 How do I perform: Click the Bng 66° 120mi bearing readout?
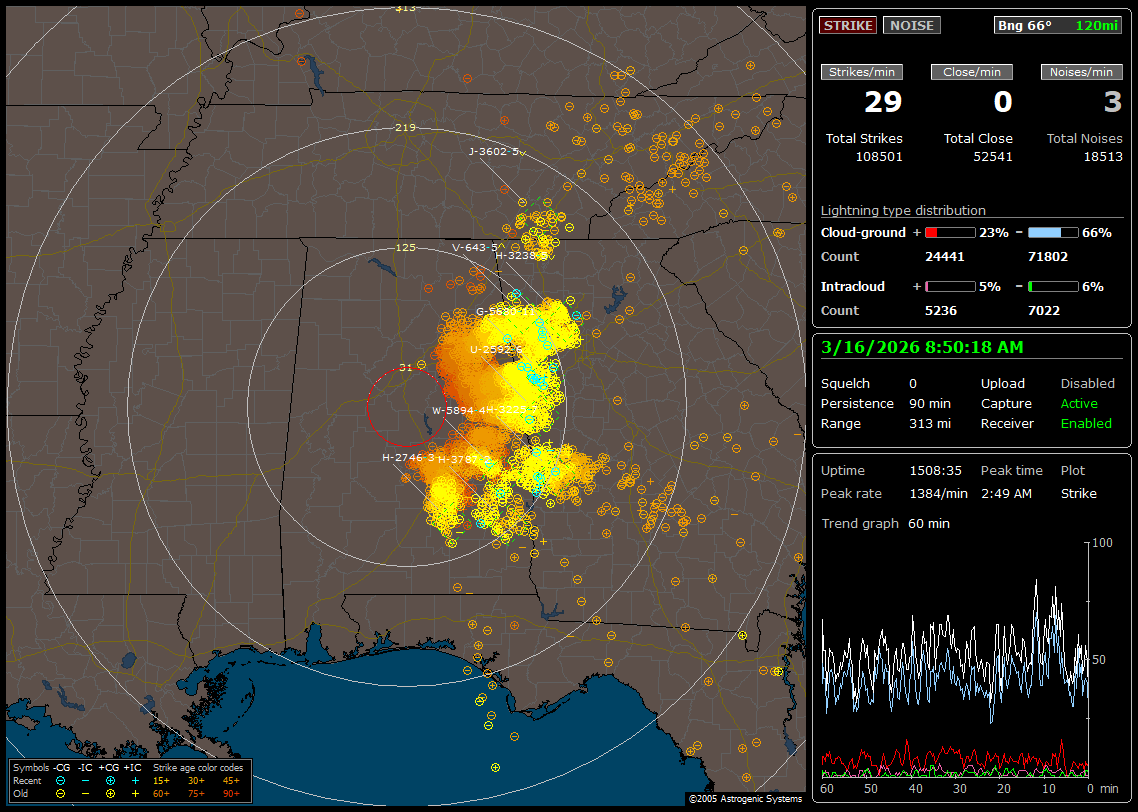pyautogui.click(x=1058, y=25)
